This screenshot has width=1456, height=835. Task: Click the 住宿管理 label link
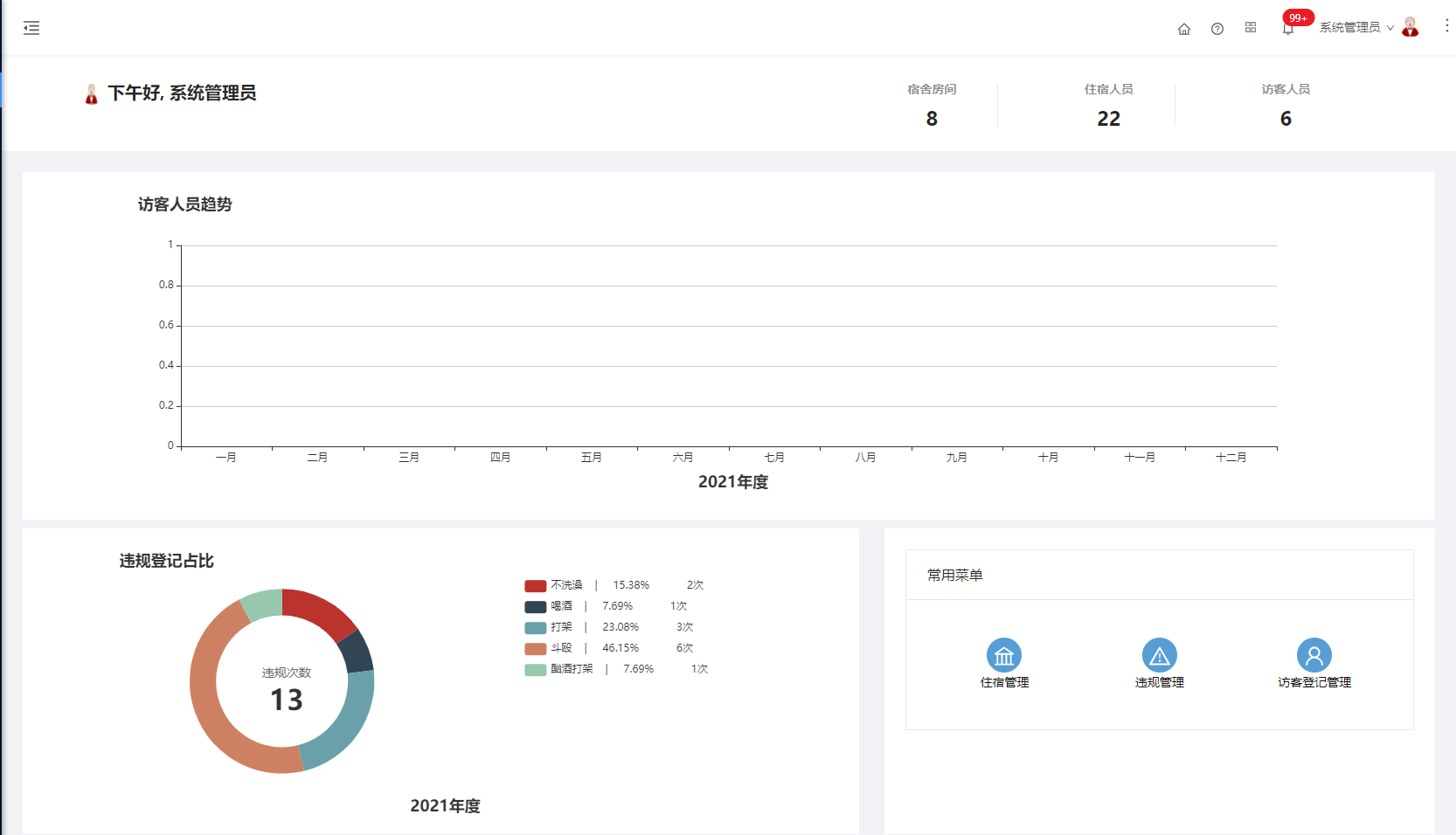click(1004, 683)
